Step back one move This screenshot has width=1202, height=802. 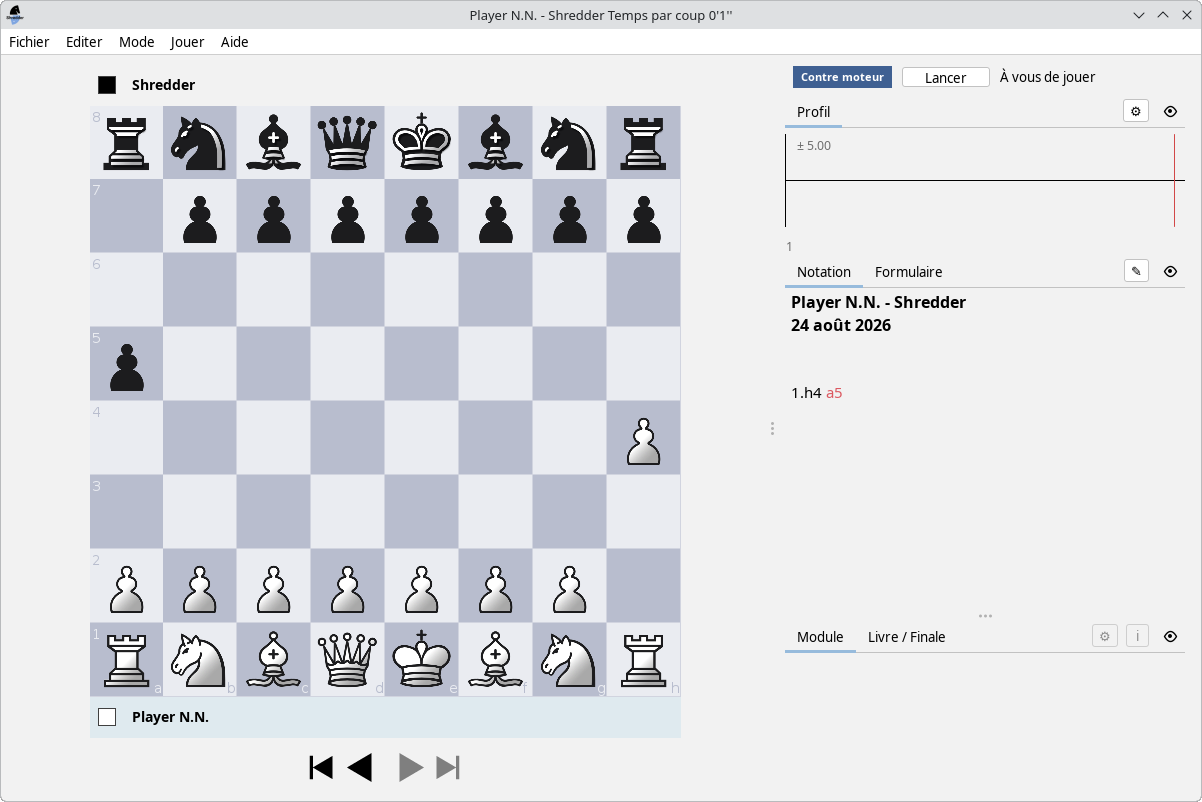pyautogui.click(x=360, y=767)
